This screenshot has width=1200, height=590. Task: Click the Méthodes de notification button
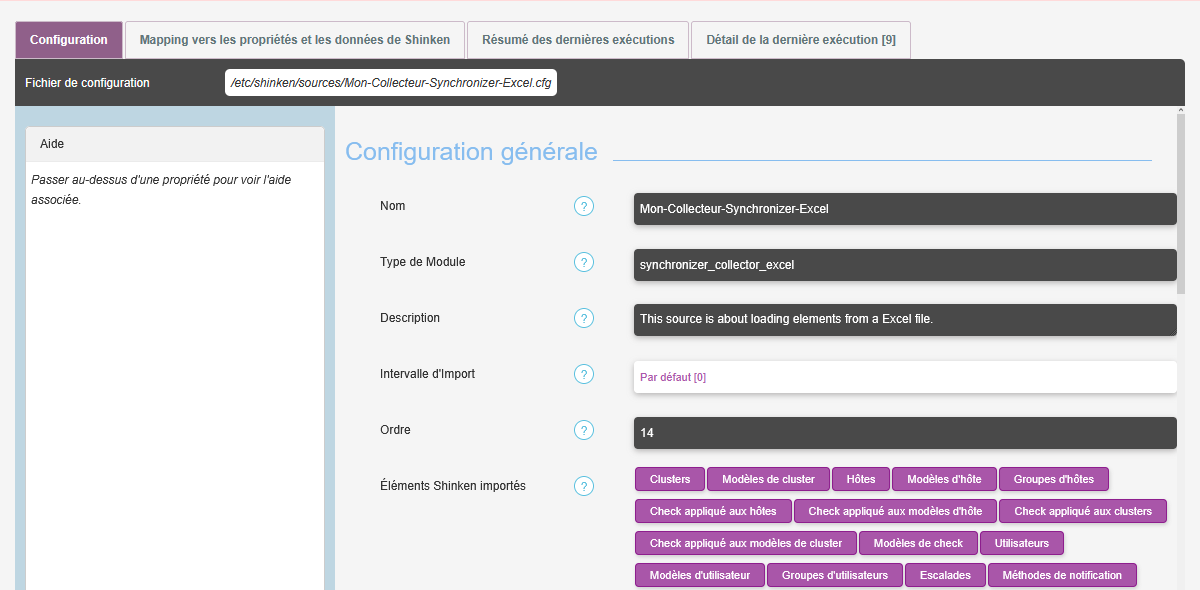point(1062,575)
